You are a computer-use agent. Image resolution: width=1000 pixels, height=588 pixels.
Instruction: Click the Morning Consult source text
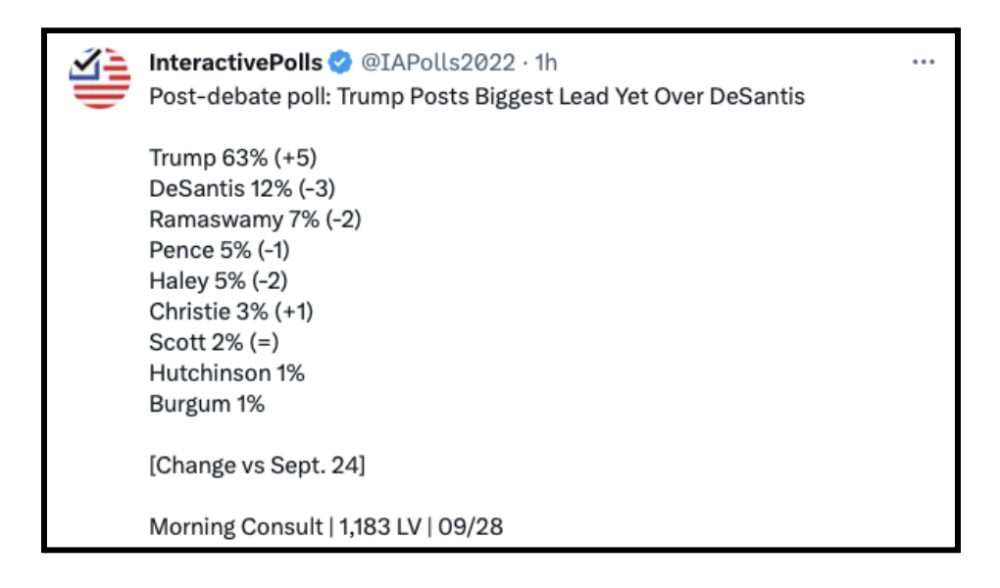click(236, 526)
